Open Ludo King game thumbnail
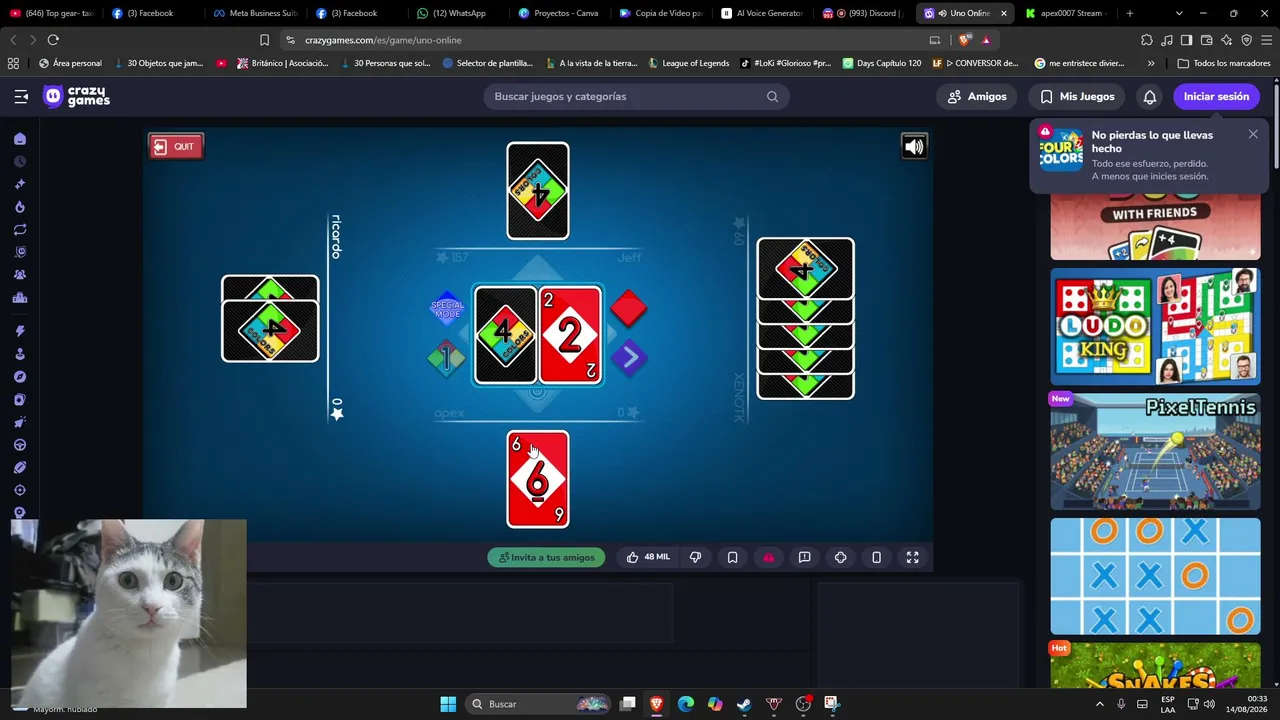The width and height of the screenshot is (1280, 720). [x=1155, y=326]
